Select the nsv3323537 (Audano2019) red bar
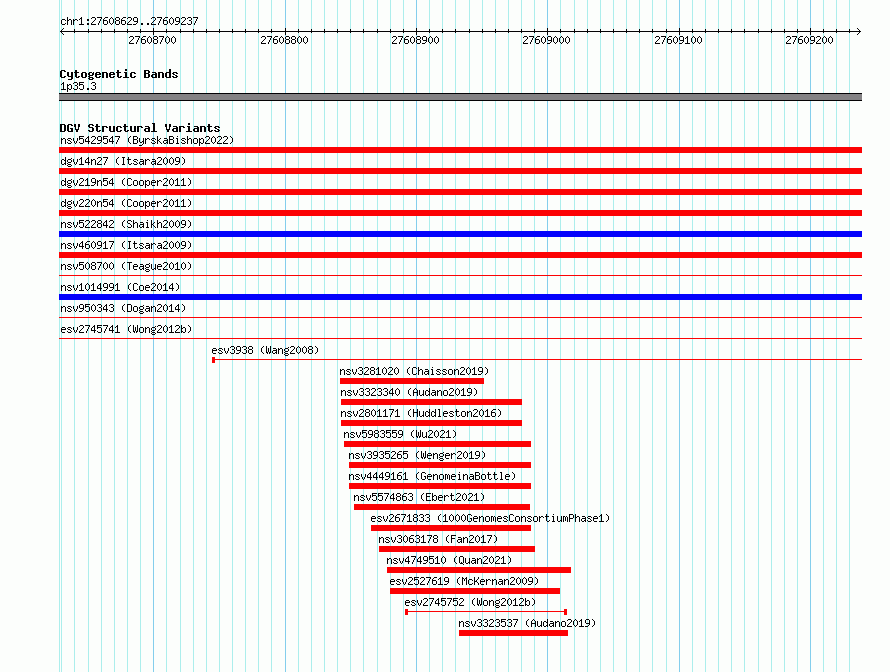This screenshot has width=890, height=672. tap(513, 633)
